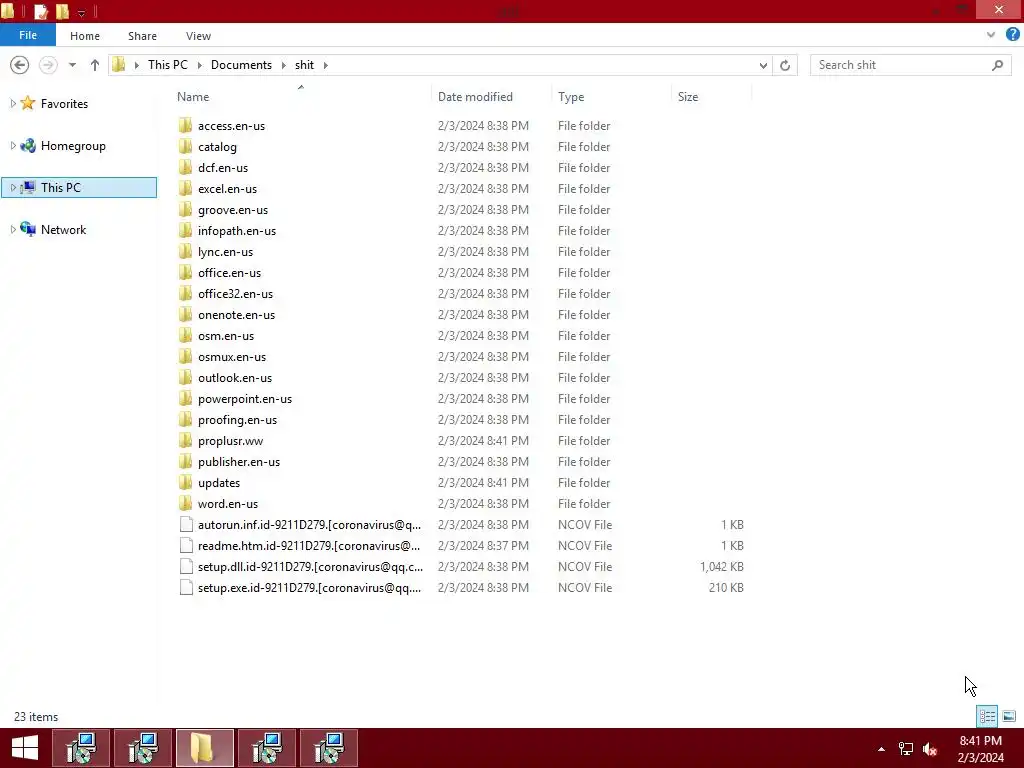Open address bar history dropdown
This screenshot has height=768, width=1024.
pos(763,65)
